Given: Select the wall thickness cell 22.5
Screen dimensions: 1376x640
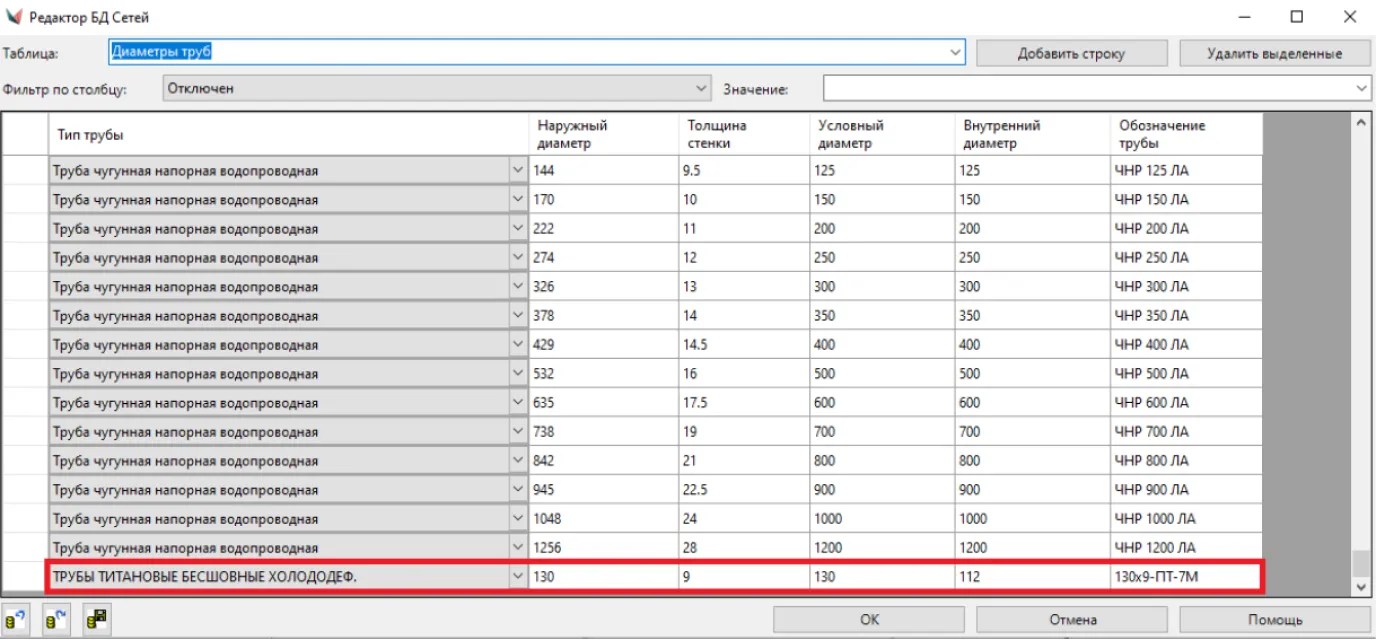Looking at the screenshot, I should click(x=745, y=489).
